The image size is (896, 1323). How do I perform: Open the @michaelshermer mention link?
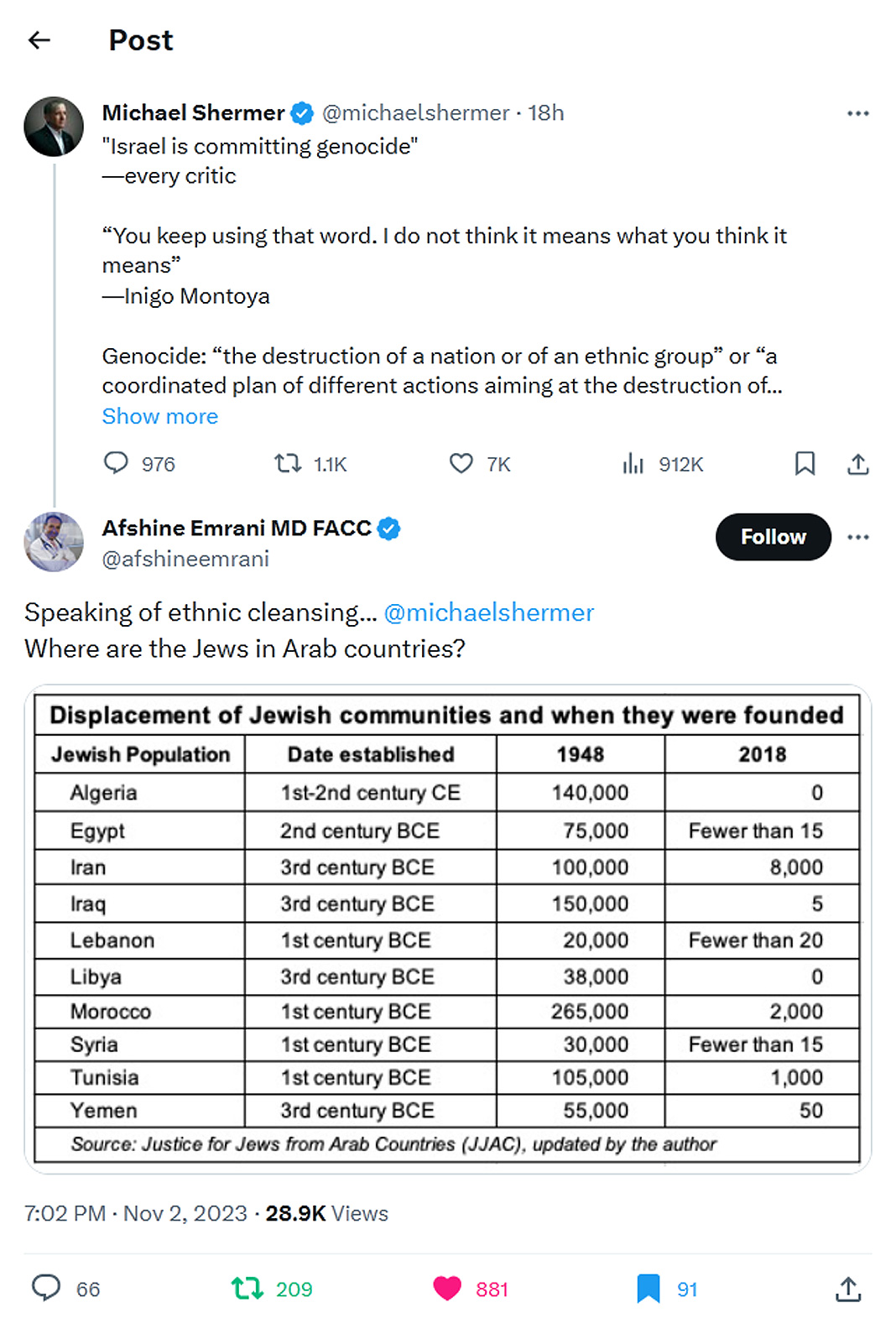(x=488, y=612)
